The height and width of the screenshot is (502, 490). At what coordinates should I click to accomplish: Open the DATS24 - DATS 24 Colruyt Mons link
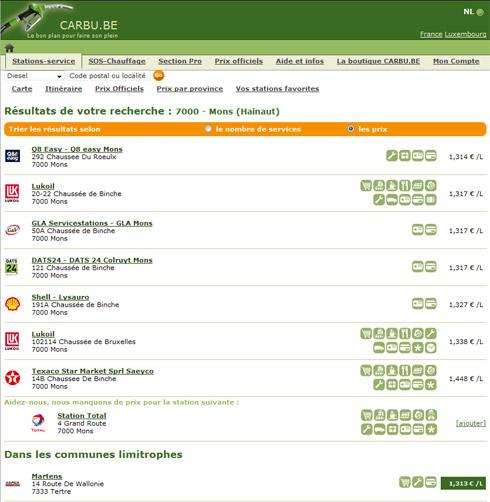click(x=92, y=260)
